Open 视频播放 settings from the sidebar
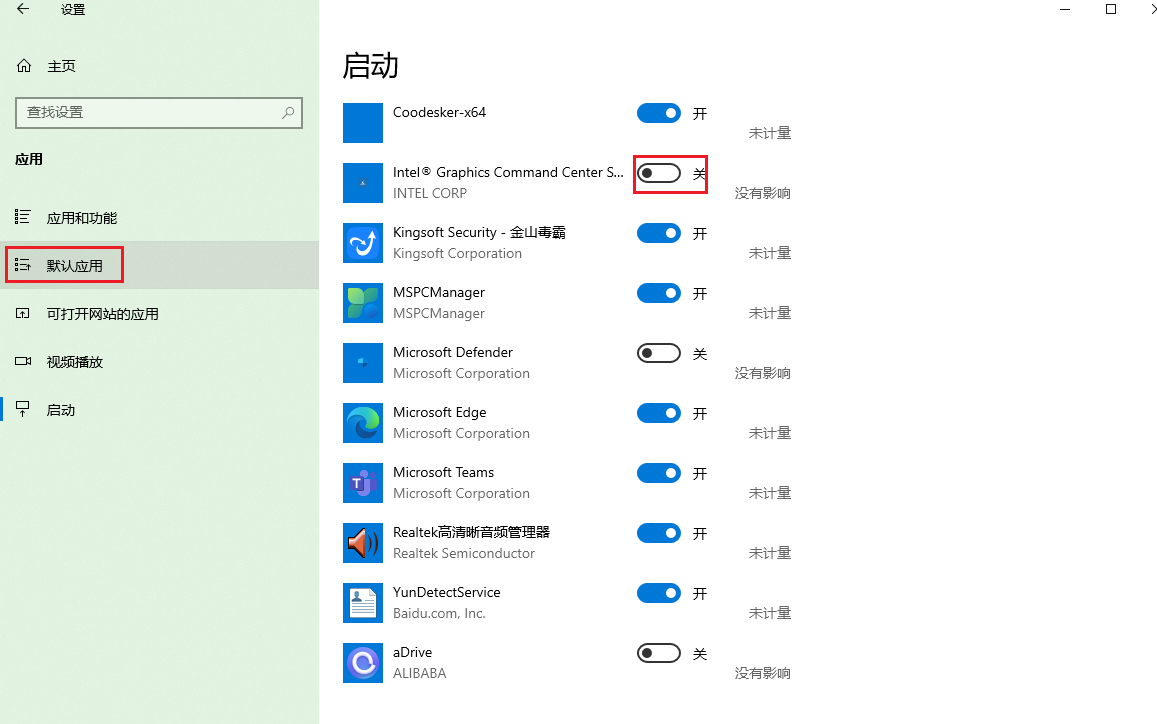The image size is (1157, 724). [x=64, y=361]
